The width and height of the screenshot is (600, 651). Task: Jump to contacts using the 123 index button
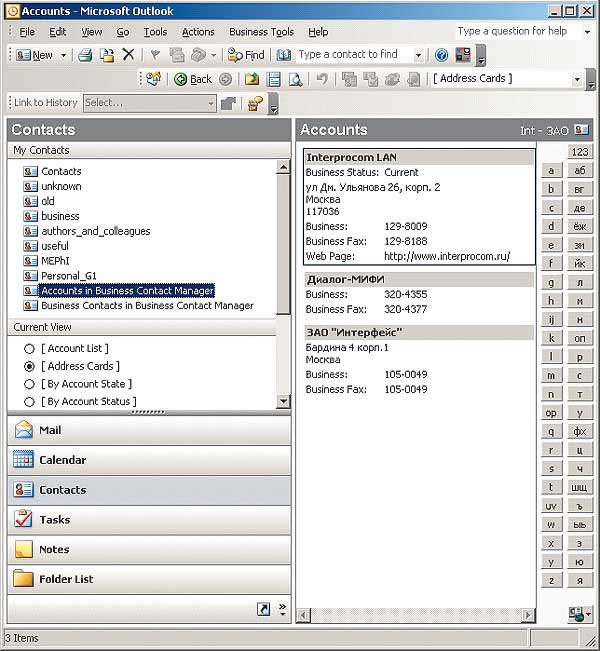580,152
